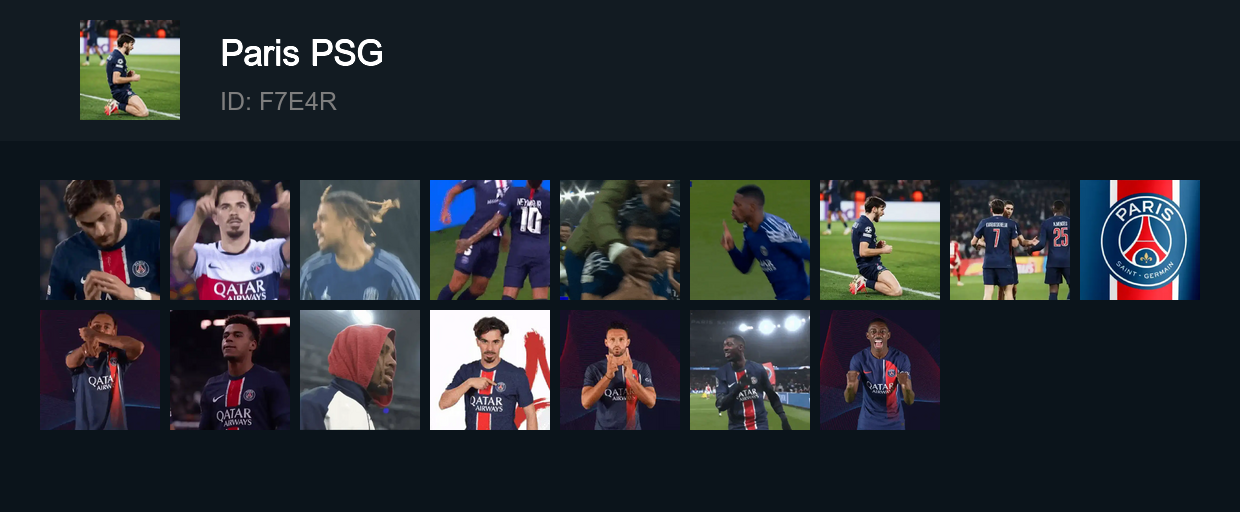Click the Paris PSG profile avatar image
The height and width of the screenshot is (512, 1240).
(130, 70)
